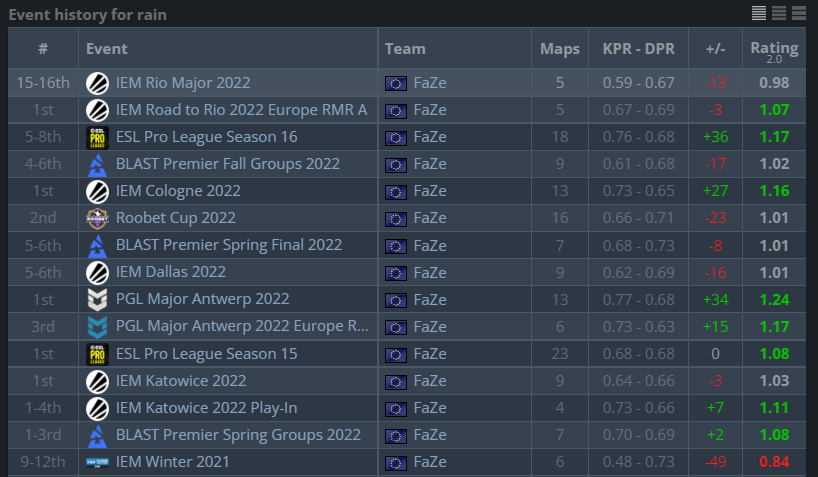Open the IEM Cologne 2022 event link
Screen dimensions: 818x477
point(178,192)
